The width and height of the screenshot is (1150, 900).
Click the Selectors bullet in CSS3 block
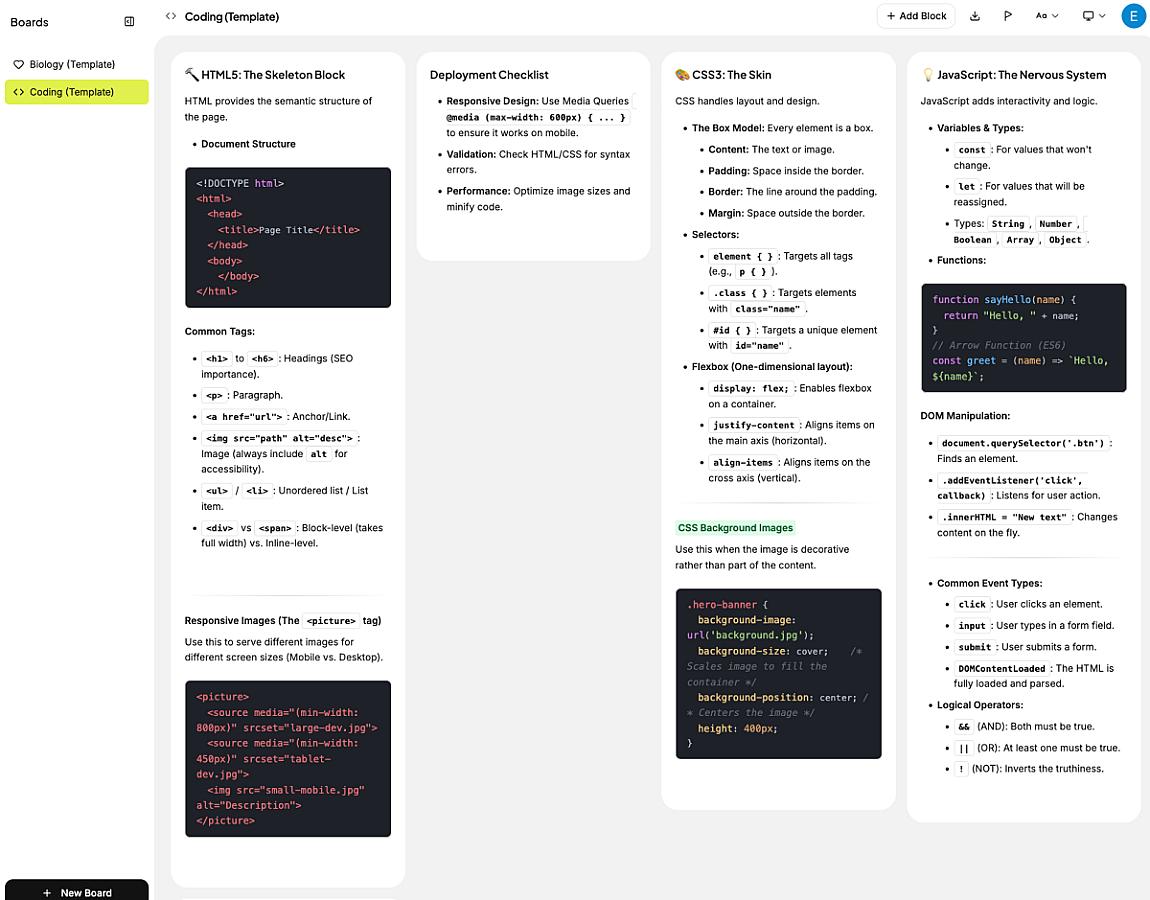click(x=715, y=235)
